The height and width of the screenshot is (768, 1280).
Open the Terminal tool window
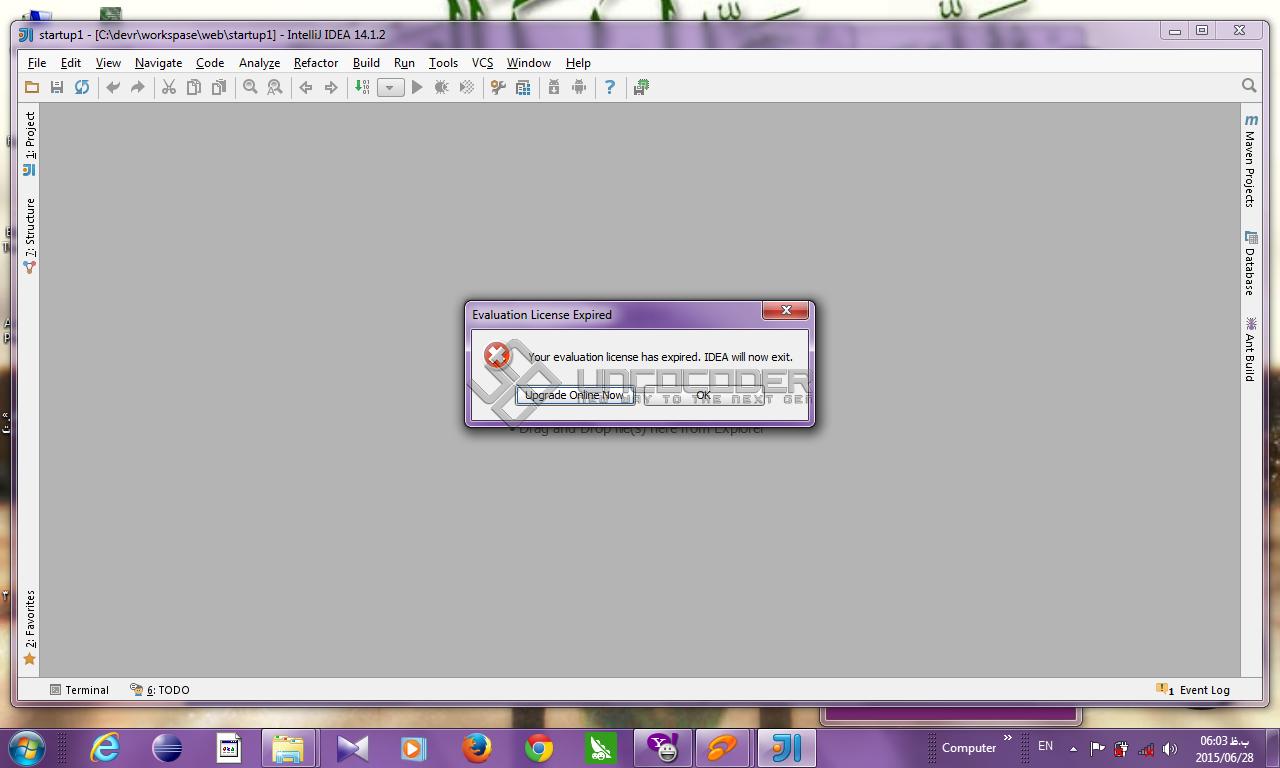point(79,690)
